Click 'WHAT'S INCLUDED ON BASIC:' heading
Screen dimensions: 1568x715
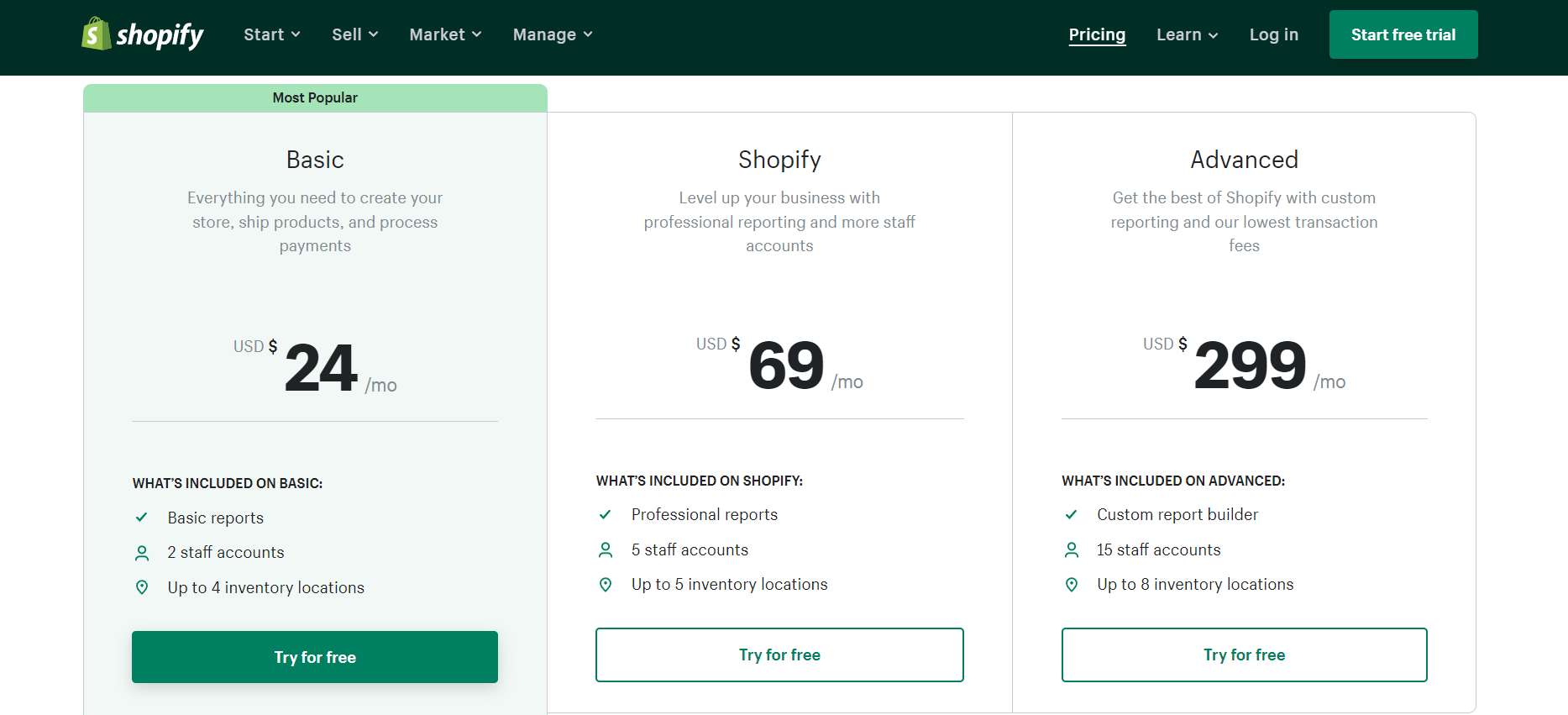[228, 483]
